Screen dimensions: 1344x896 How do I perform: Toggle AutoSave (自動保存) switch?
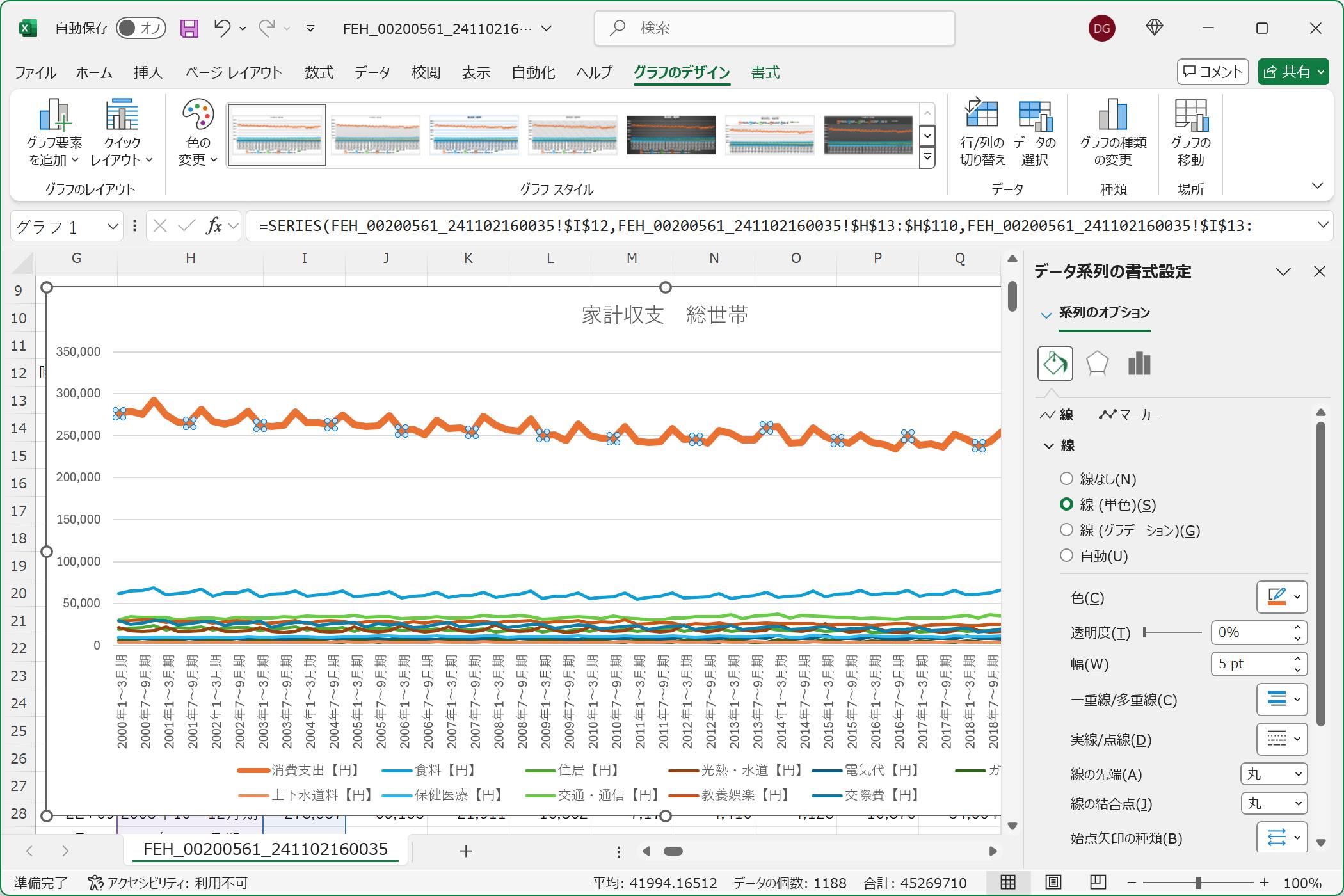point(141,28)
